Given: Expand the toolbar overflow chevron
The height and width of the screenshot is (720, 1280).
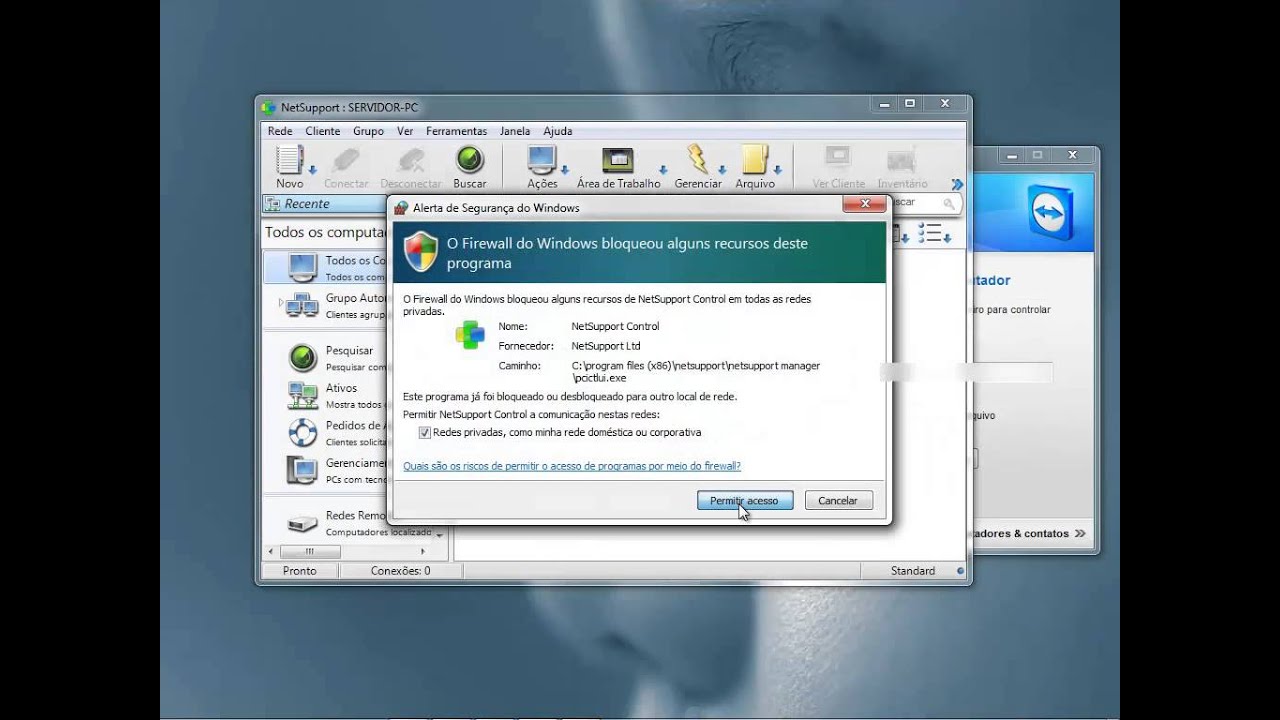Looking at the screenshot, I should 957,184.
